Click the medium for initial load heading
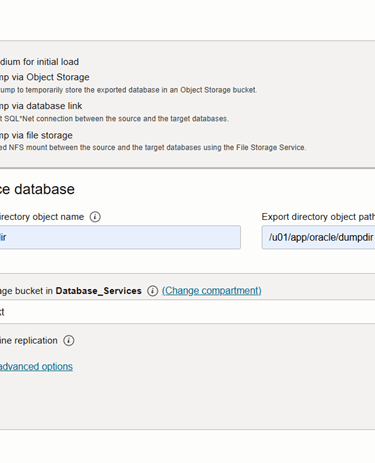 point(39,62)
